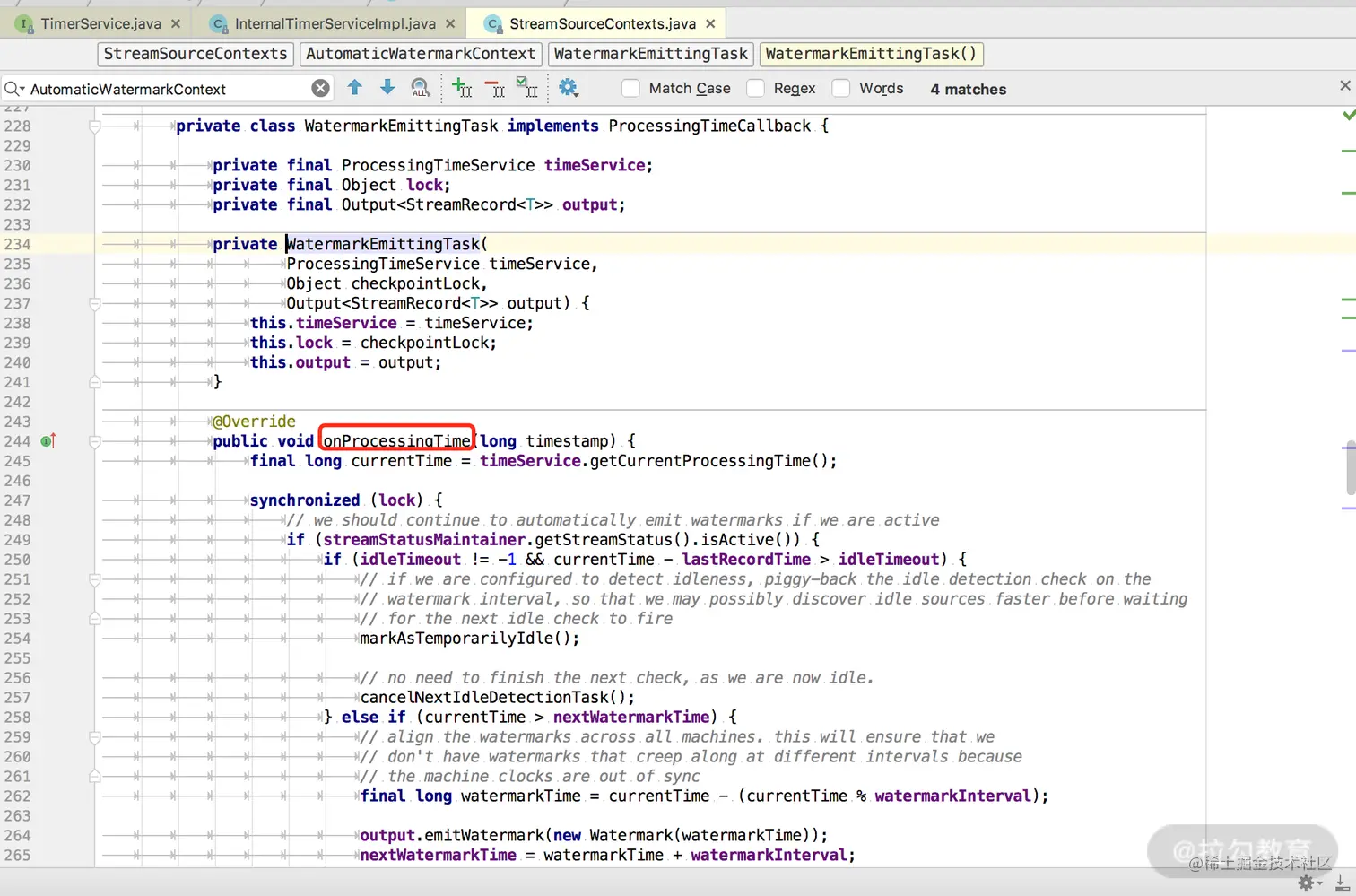Screen dimensions: 1356x896
Task: Click AutomaticWatermarkContext breadcrumb
Action: (421, 54)
